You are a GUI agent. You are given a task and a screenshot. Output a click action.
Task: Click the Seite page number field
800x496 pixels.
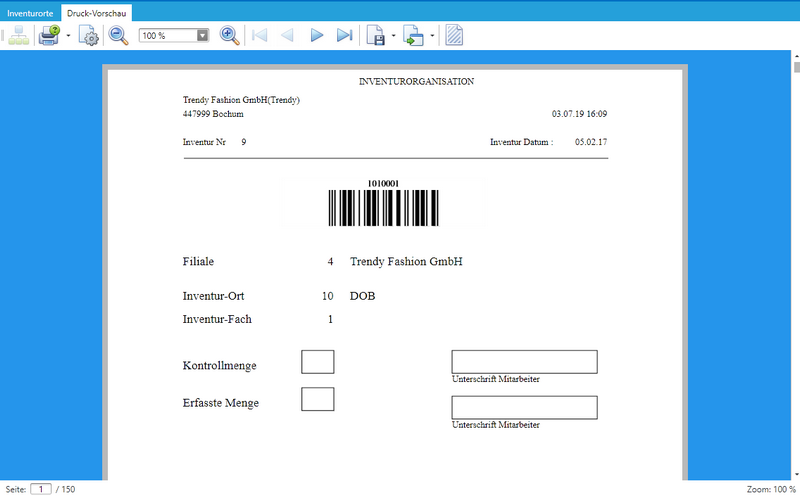pos(41,489)
